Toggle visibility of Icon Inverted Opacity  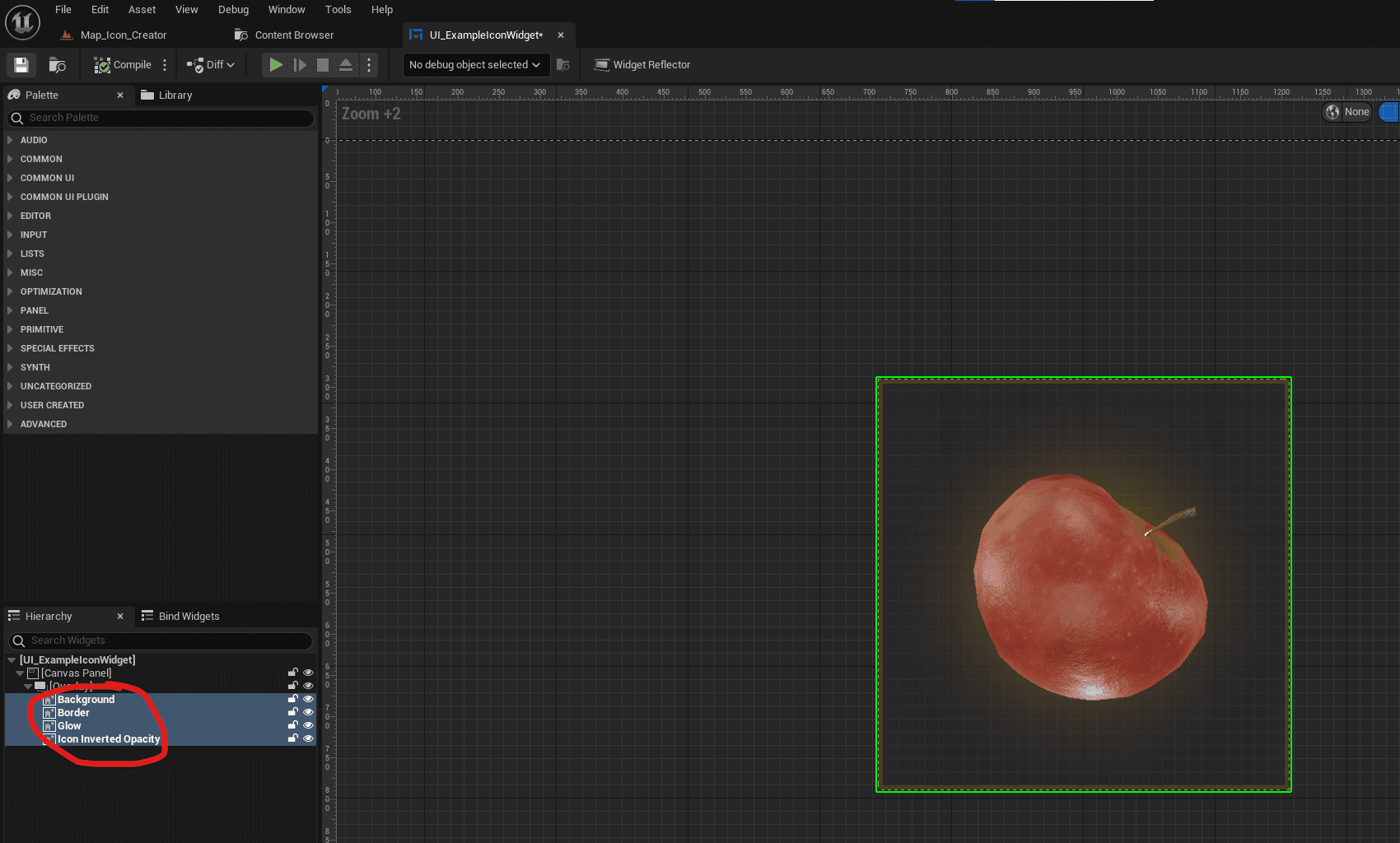click(308, 738)
